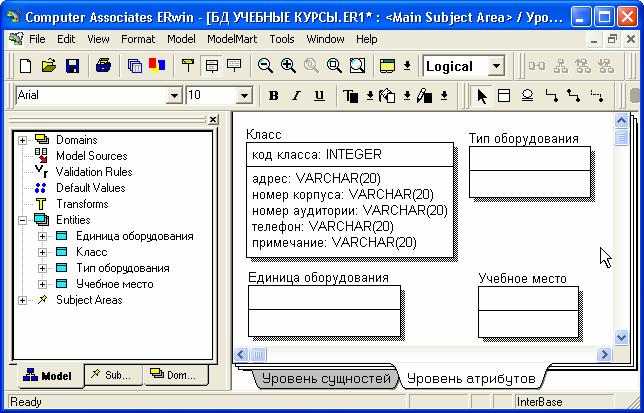Select the Non-identifying dashed relationship tool

tap(596, 96)
